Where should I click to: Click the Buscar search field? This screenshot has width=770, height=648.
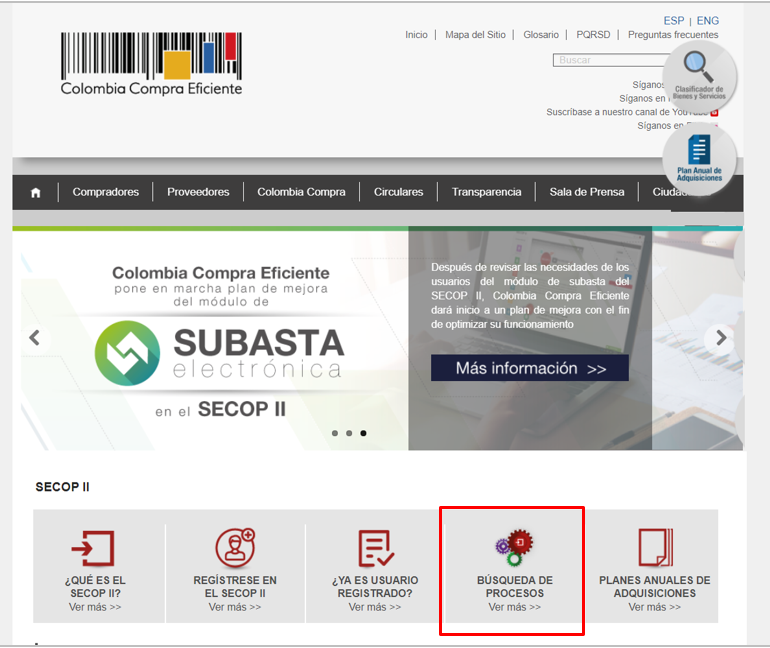click(x=610, y=60)
